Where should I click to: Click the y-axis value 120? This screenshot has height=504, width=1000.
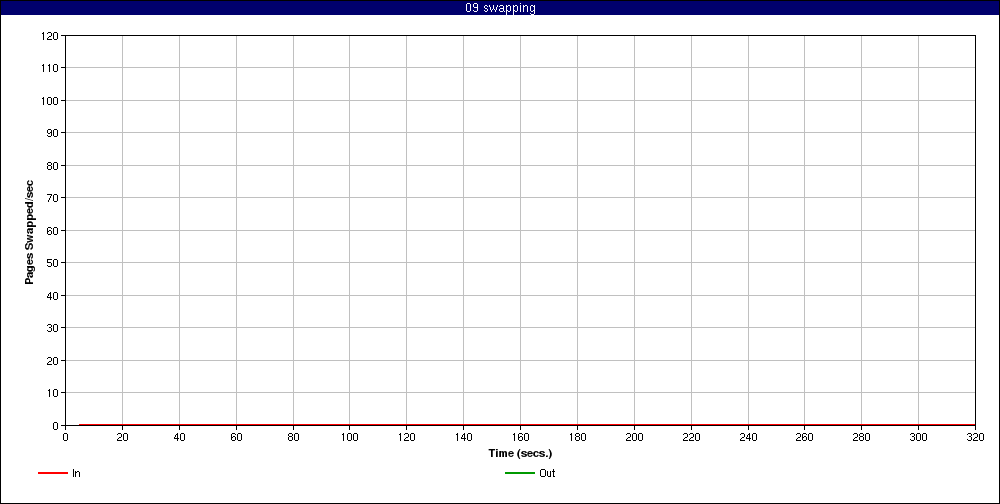point(51,36)
